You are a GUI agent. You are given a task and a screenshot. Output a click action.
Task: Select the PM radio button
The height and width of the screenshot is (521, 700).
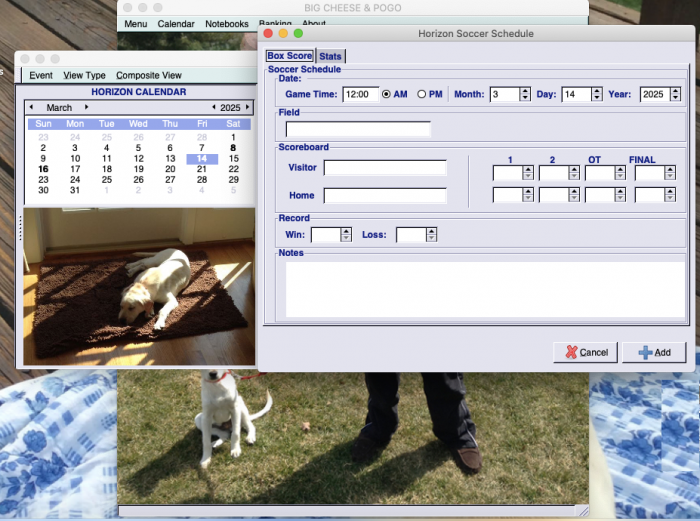click(421, 95)
